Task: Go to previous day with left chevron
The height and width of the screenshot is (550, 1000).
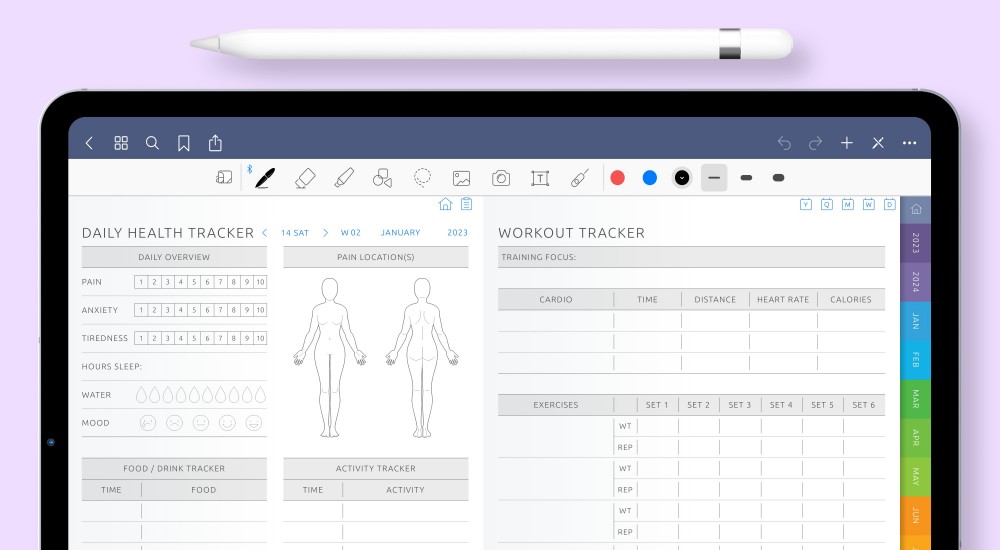Action: click(265, 233)
